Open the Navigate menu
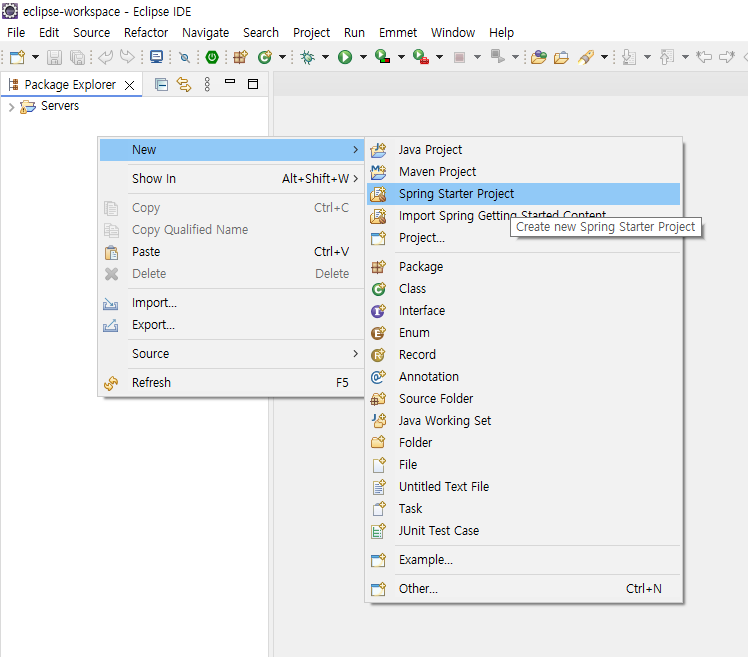This screenshot has height=657, width=748. click(x=206, y=32)
